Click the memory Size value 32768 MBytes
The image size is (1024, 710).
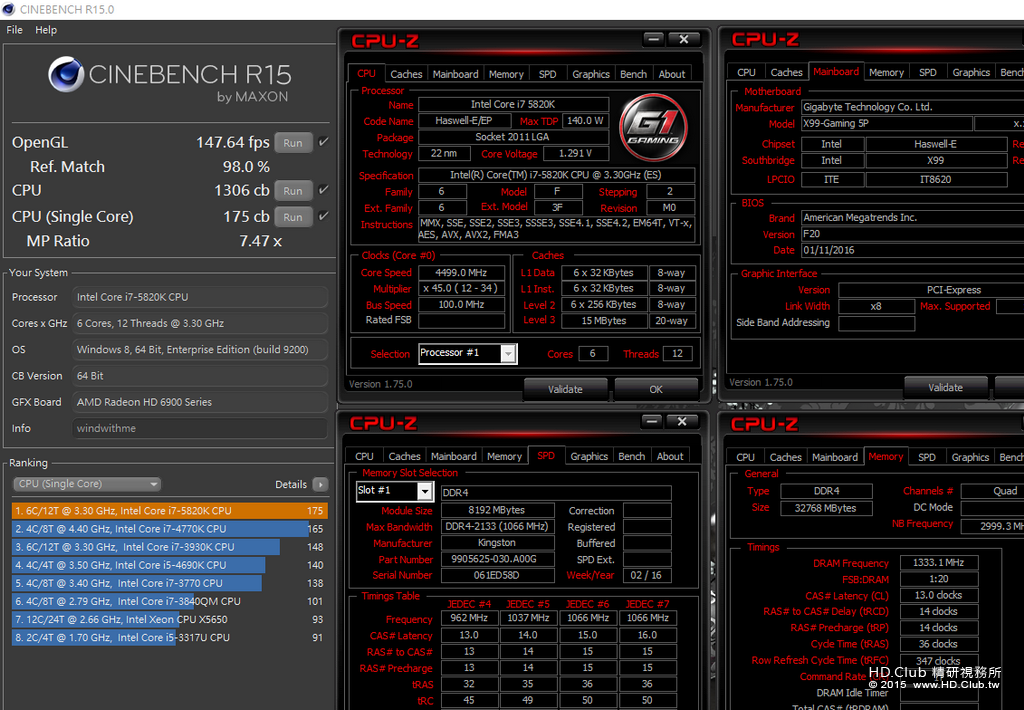[826, 508]
